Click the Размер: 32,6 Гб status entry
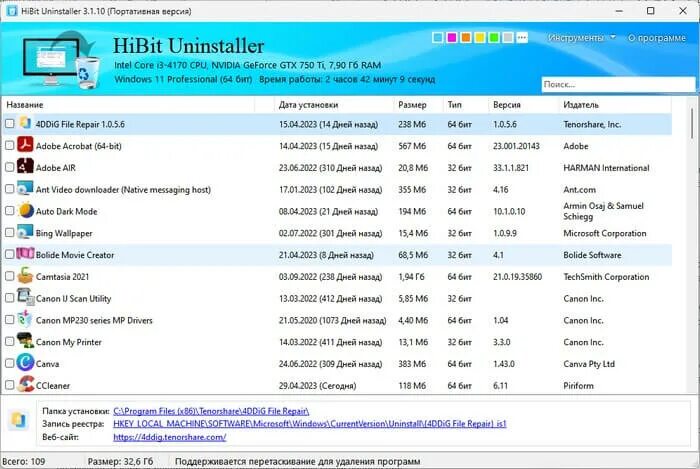 click(120, 461)
